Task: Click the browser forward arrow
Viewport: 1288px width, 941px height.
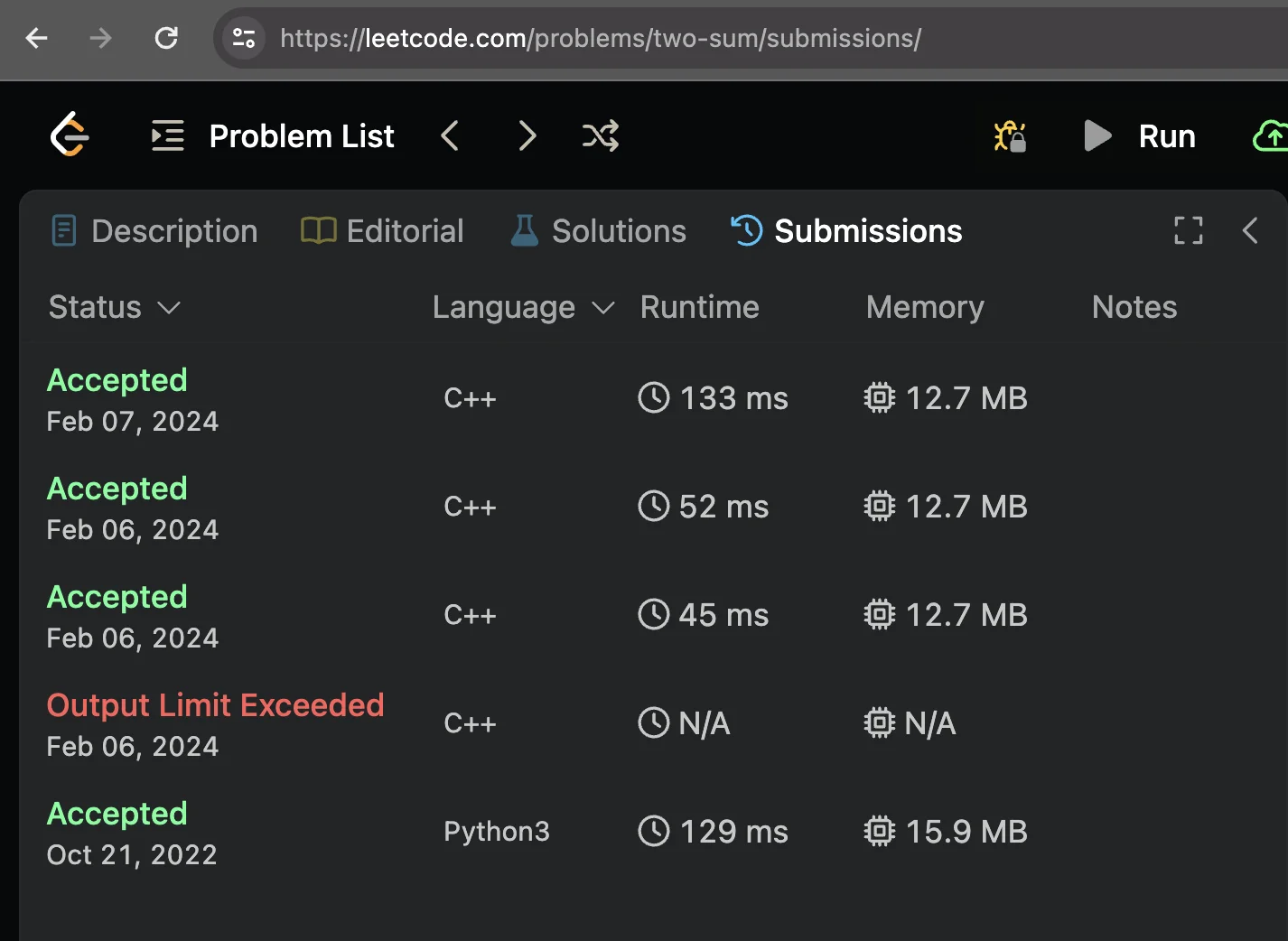Action: pos(101,38)
